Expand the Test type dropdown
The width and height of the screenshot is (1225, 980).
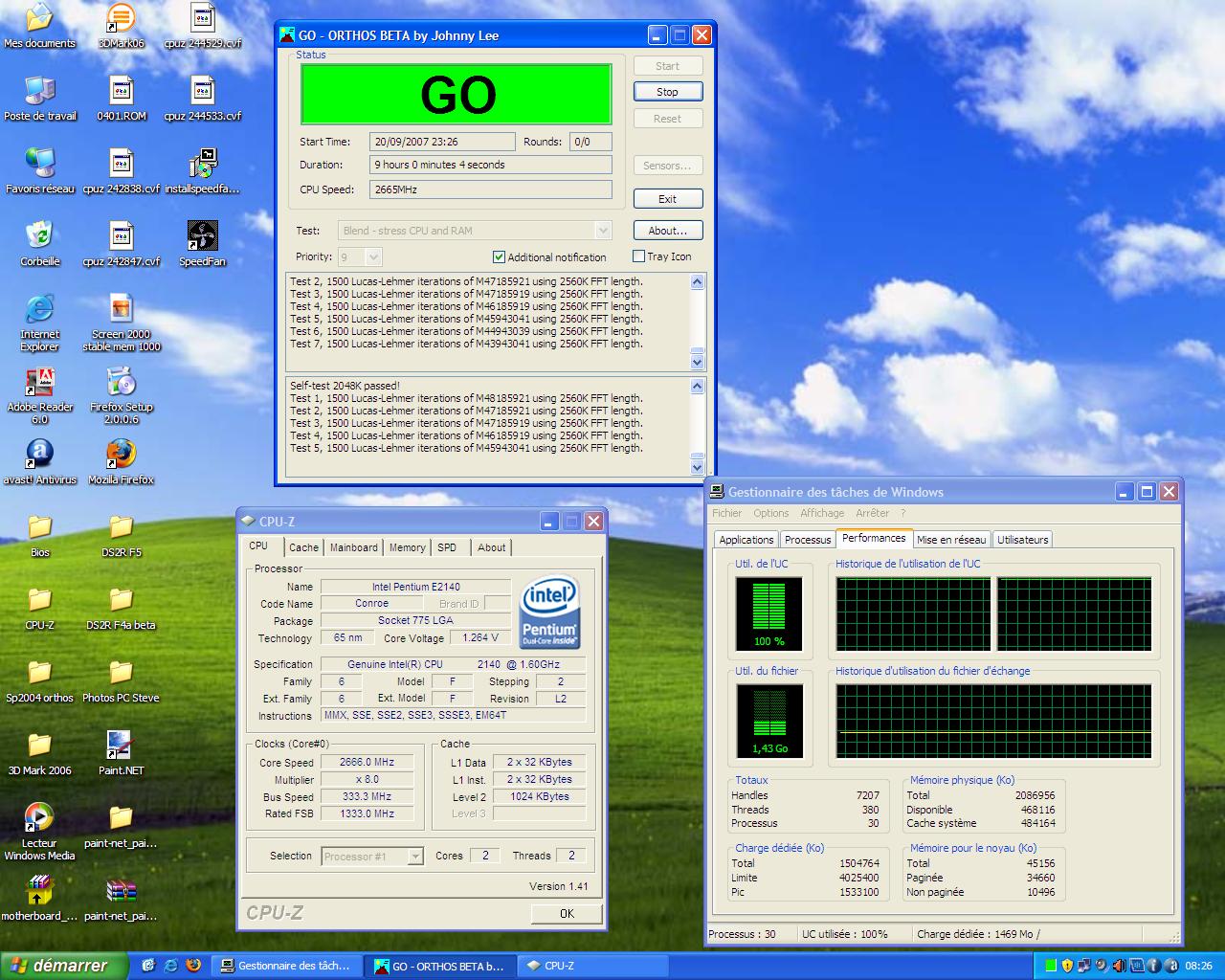tap(602, 231)
